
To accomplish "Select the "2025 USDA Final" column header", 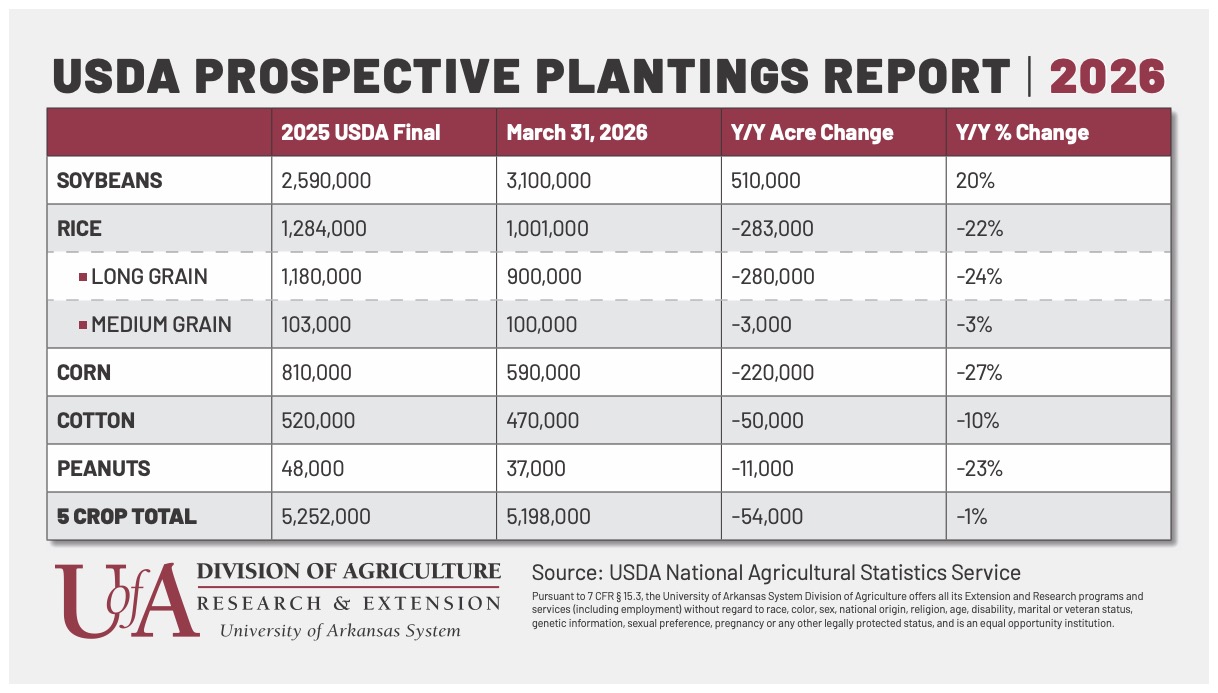I will [360, 132].
